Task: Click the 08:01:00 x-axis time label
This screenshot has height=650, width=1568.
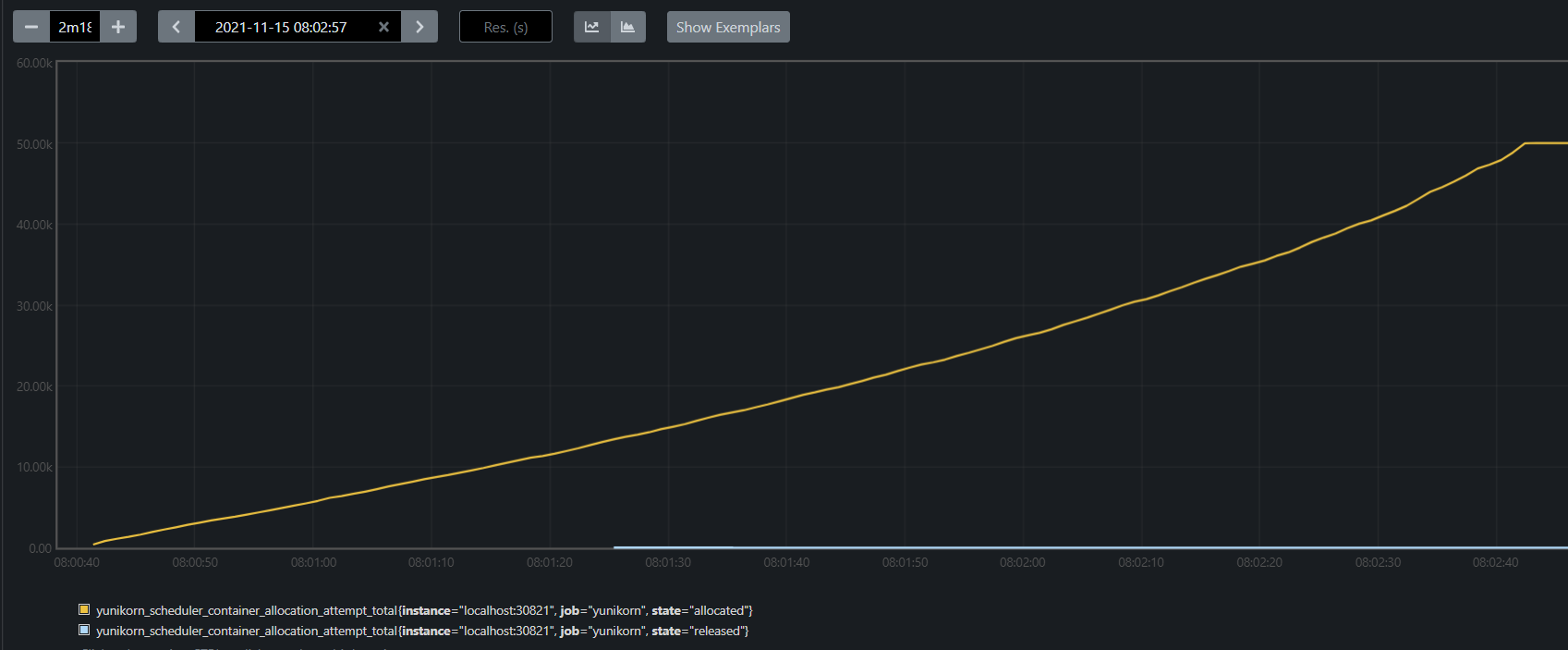Action: [x=313, y=562]
